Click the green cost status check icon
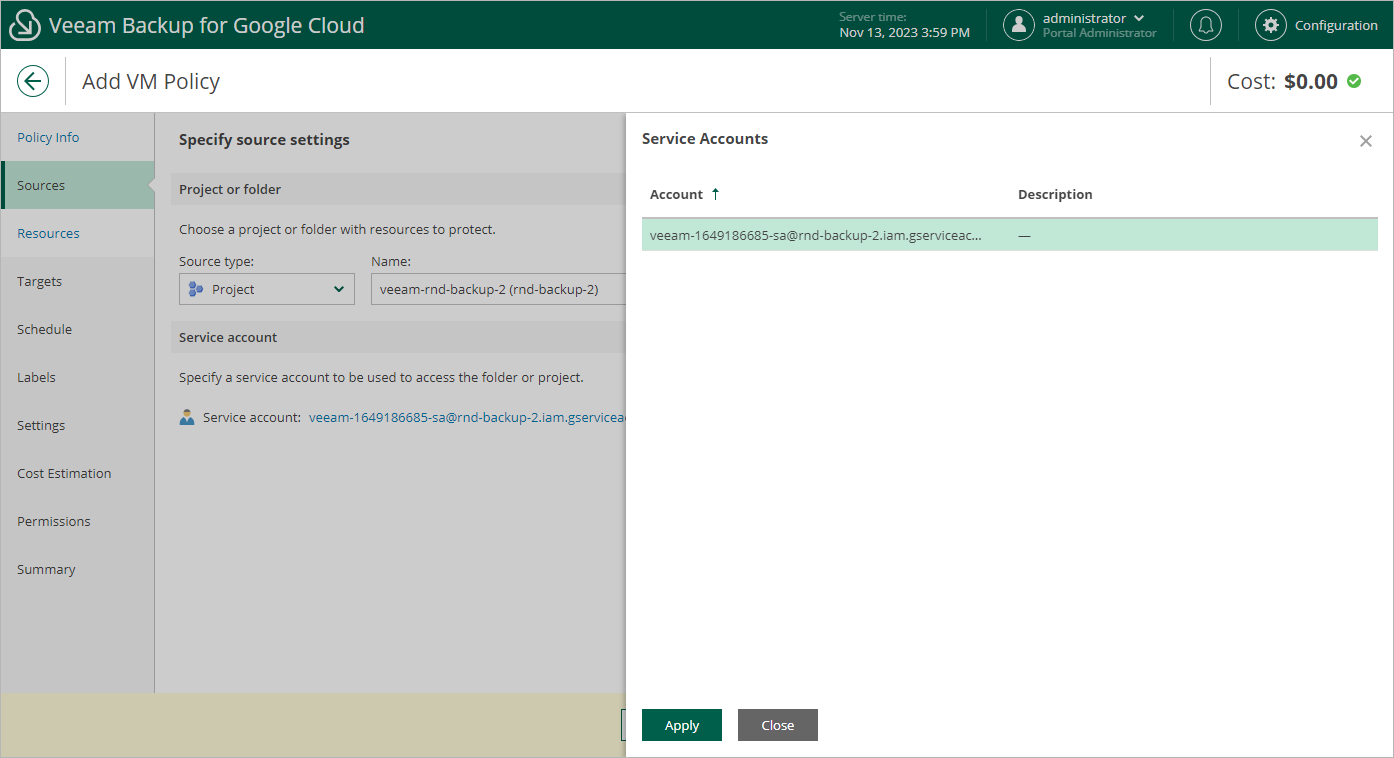1394x758 pixels. 1354,81
